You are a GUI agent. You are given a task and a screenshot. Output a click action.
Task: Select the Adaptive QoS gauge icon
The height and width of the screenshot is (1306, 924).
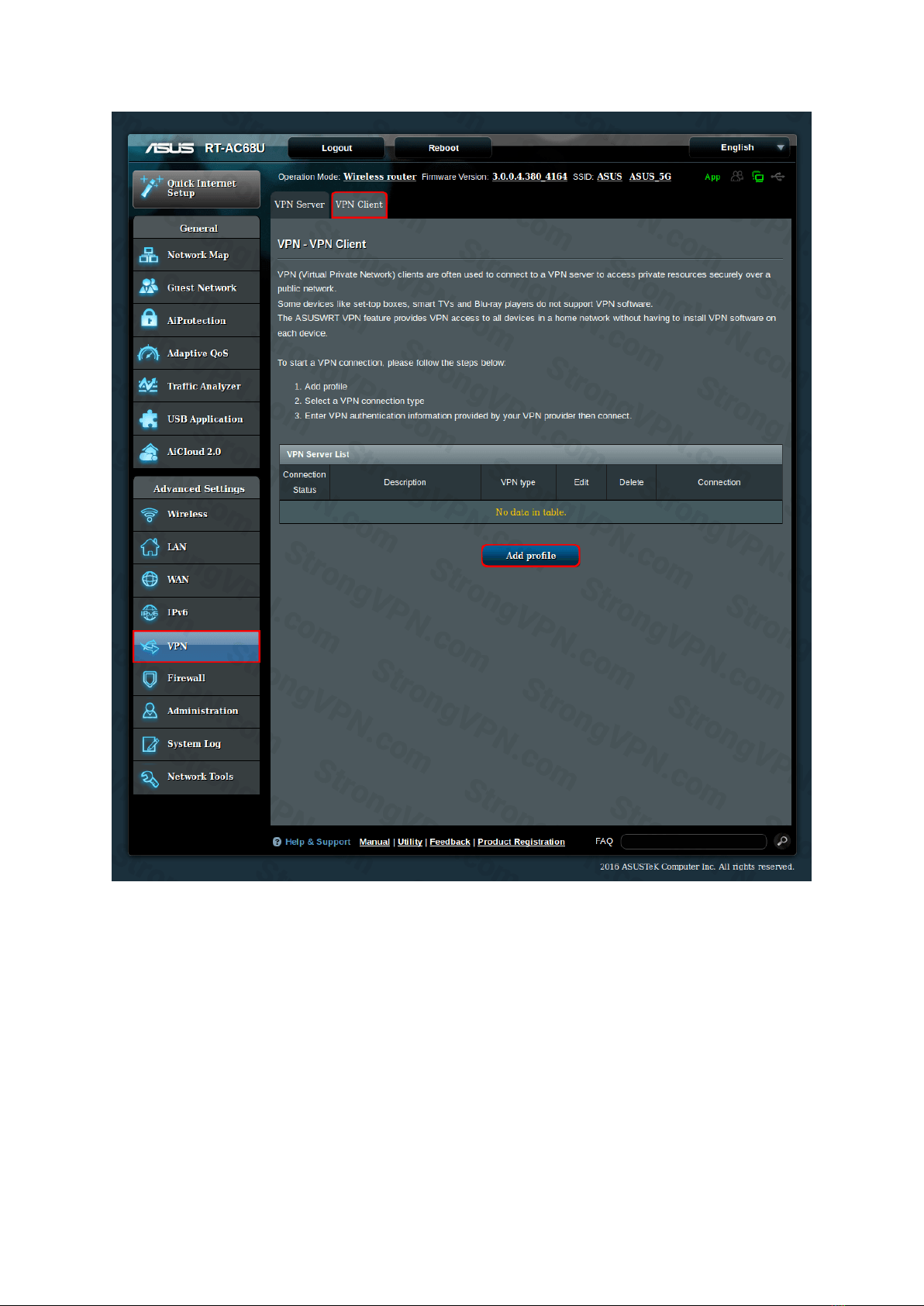pos(149,353)
